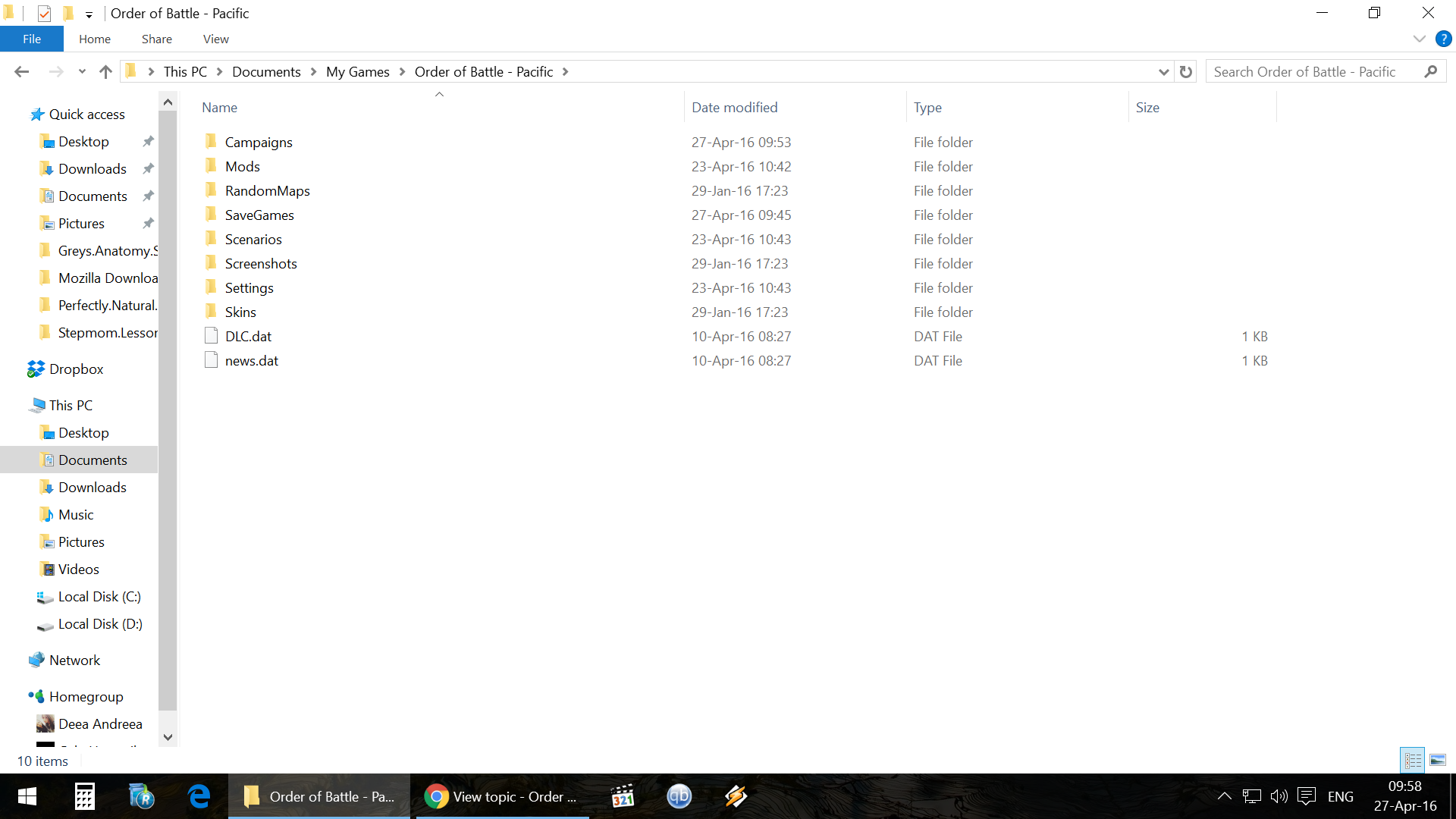This screenshot has height=819, width=1456.
Task: Refresh the current folder view
Action: point(1186,71)
